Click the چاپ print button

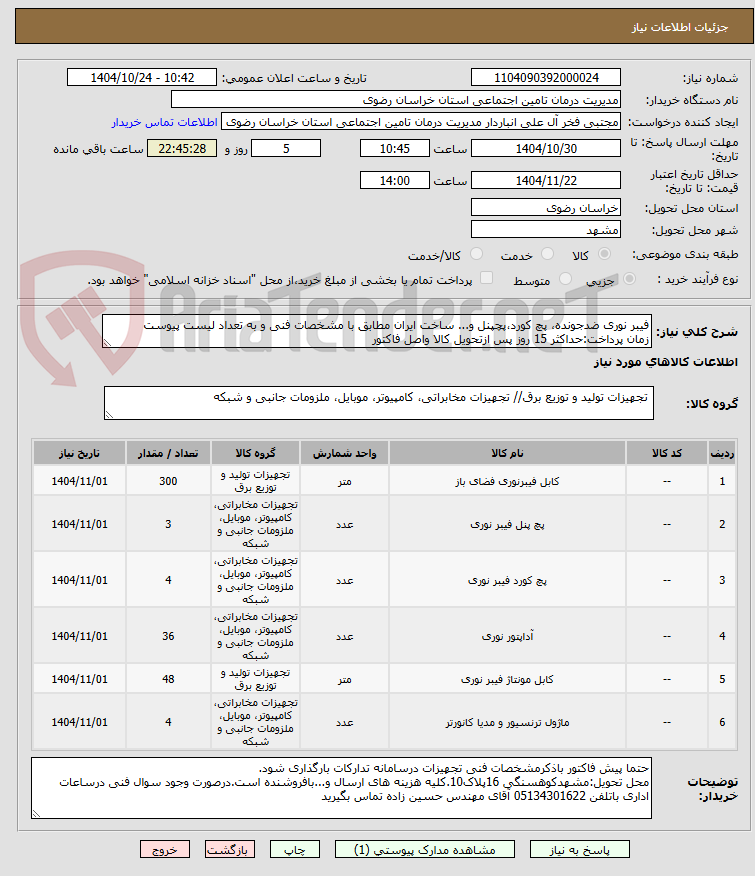tap(295, 849)
